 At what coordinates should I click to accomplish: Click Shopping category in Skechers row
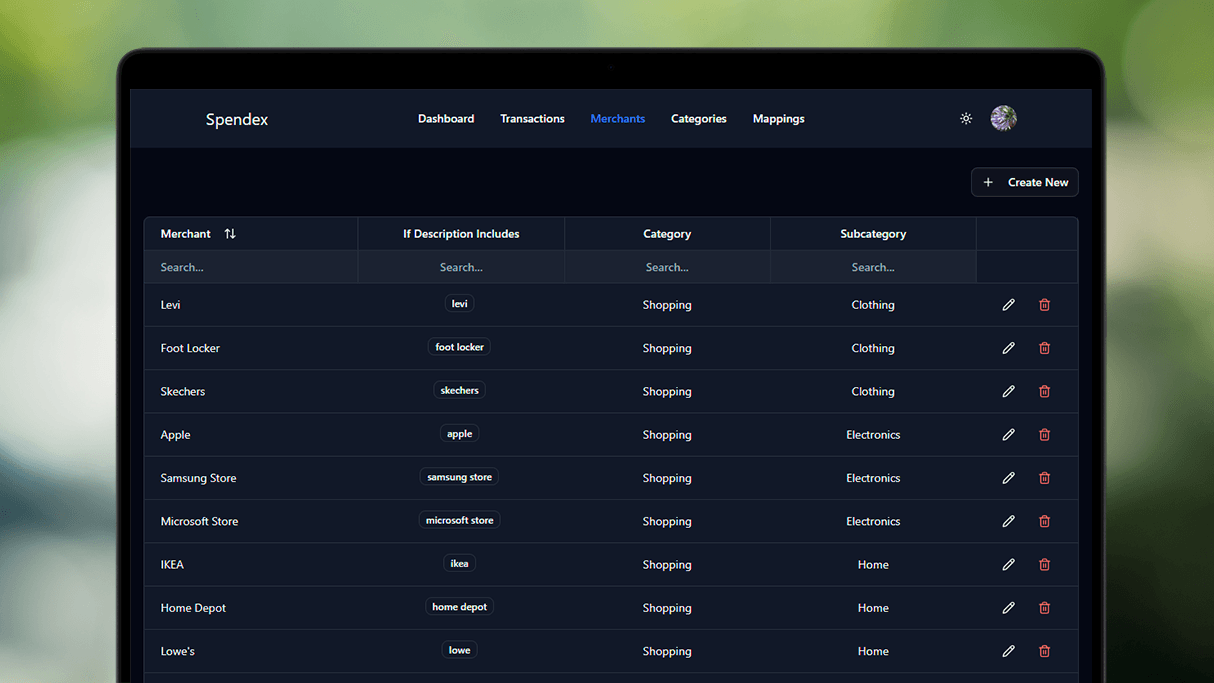667,391
